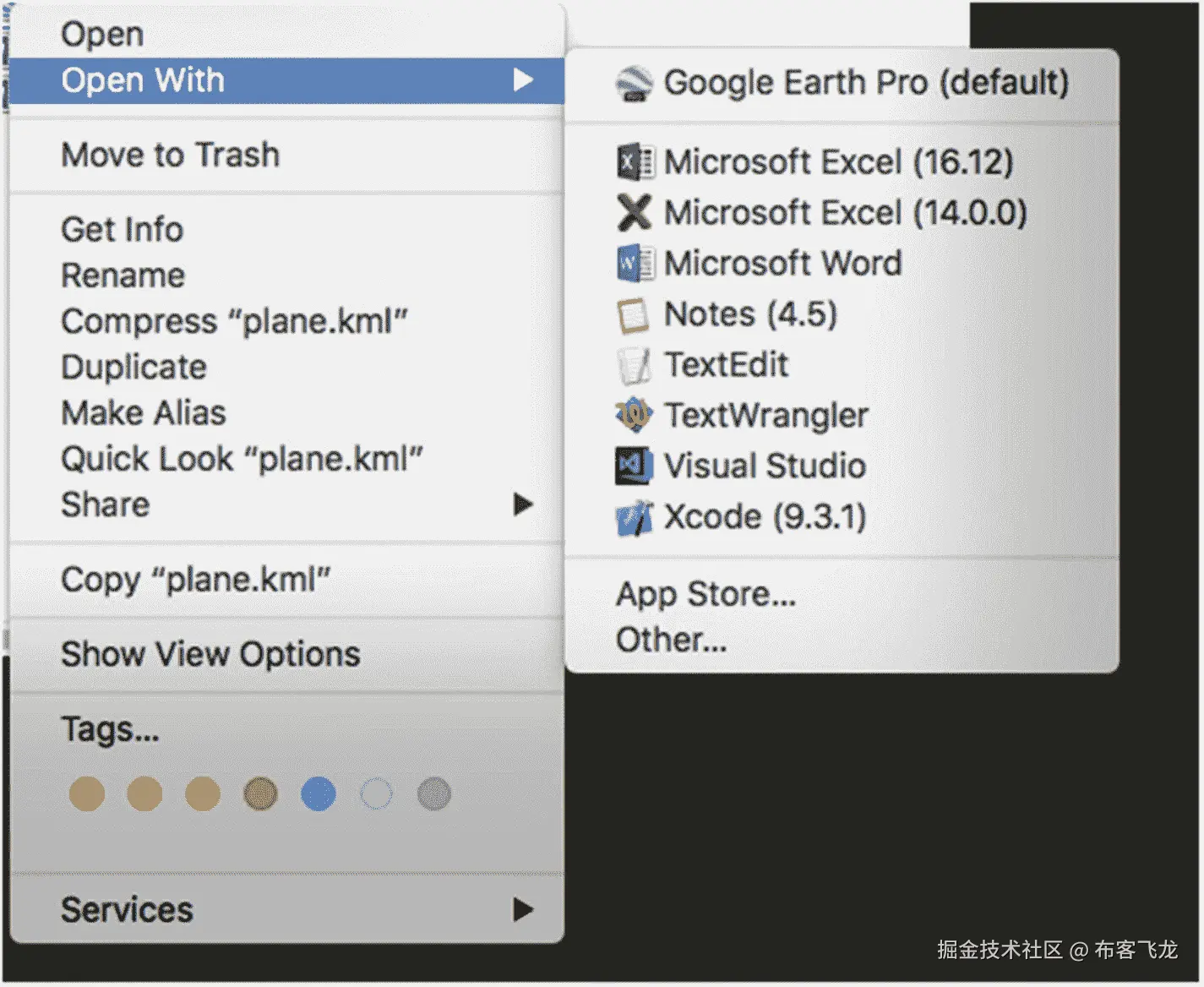
Task: Pick the Xcode (9.3.1) hammer icon
Action: click(x=634, y=517)
